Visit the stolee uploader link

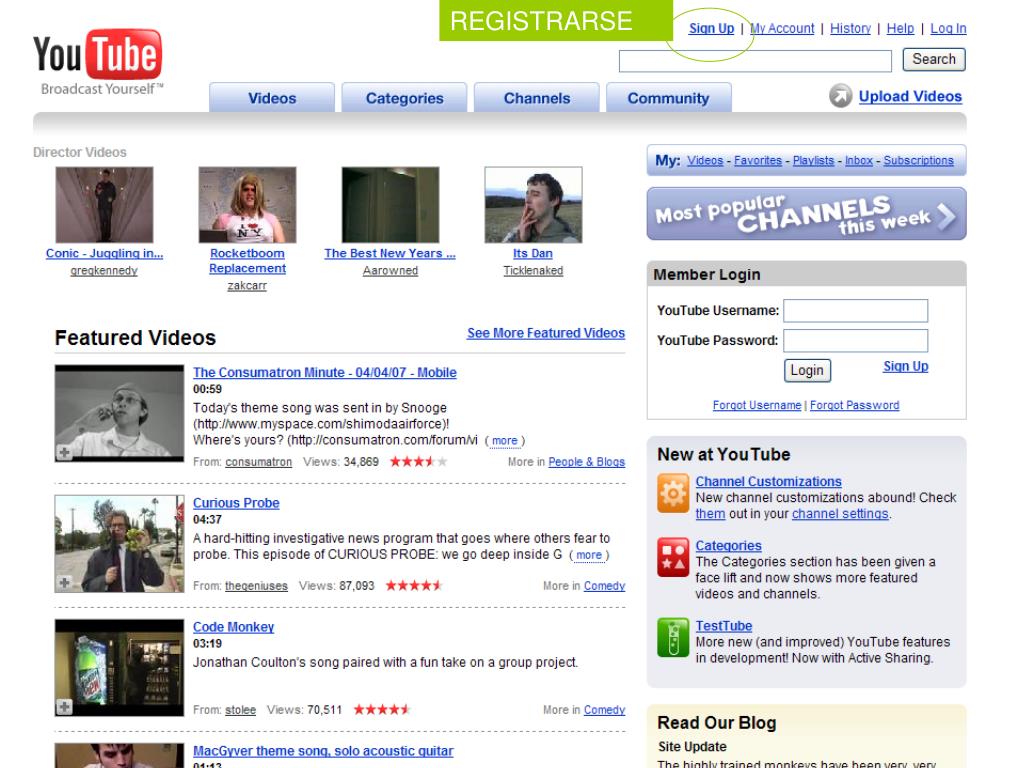(240, 710)
